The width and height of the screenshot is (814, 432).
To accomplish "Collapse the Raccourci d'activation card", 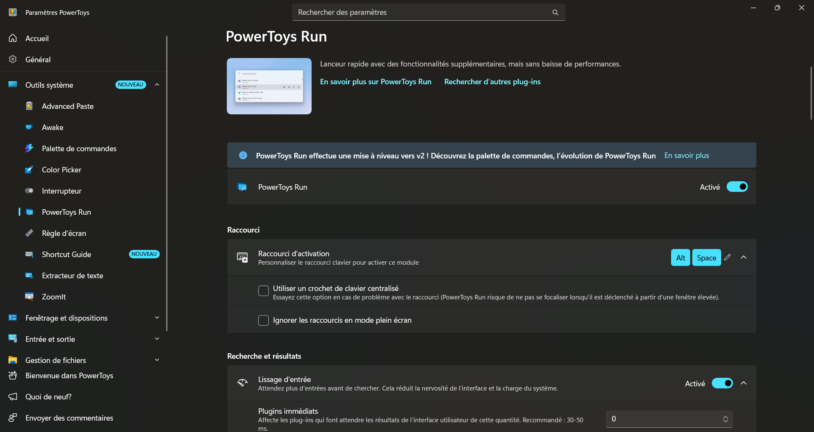I will 743,258.
